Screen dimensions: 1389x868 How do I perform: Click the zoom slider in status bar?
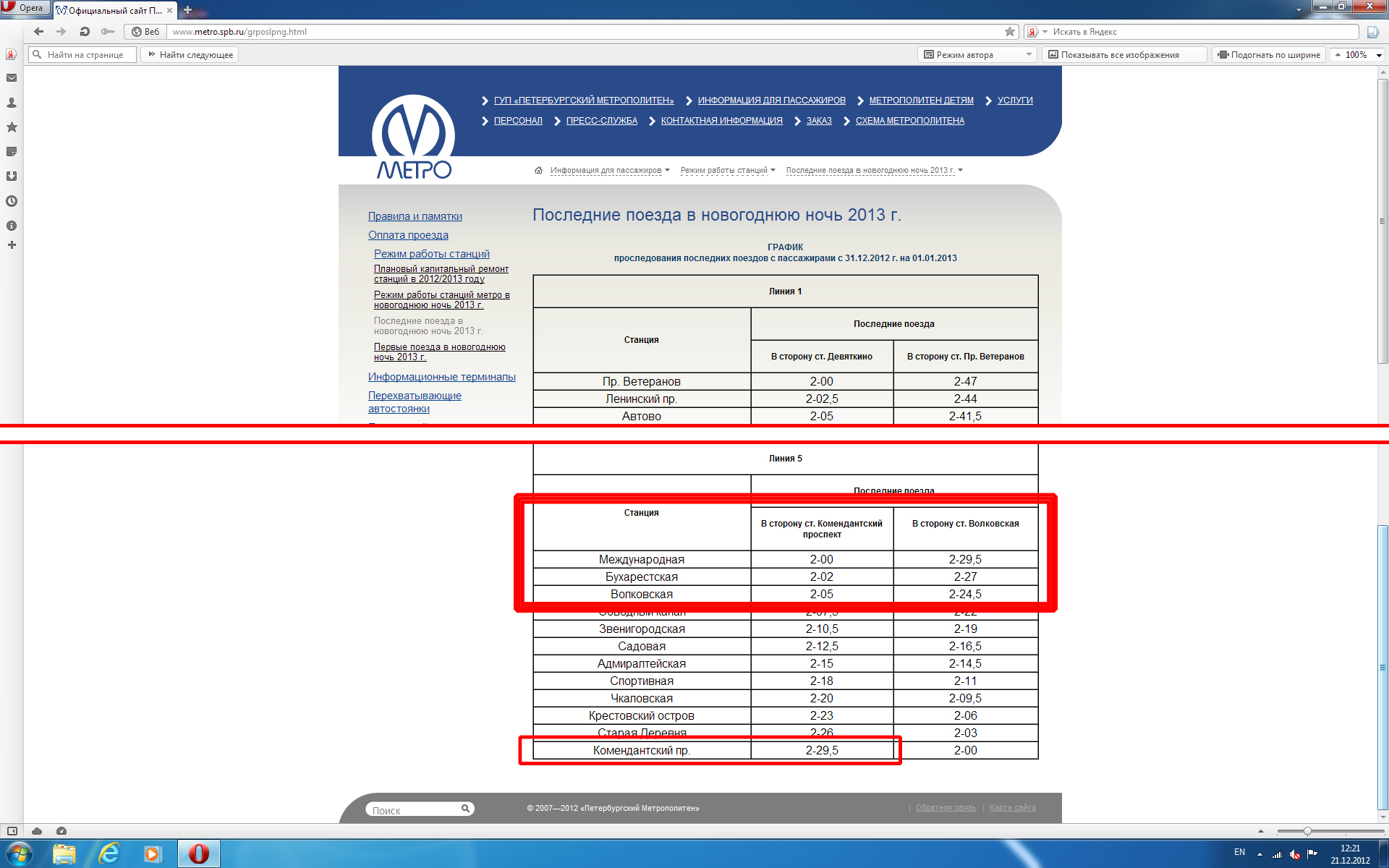pos(1307,831)
